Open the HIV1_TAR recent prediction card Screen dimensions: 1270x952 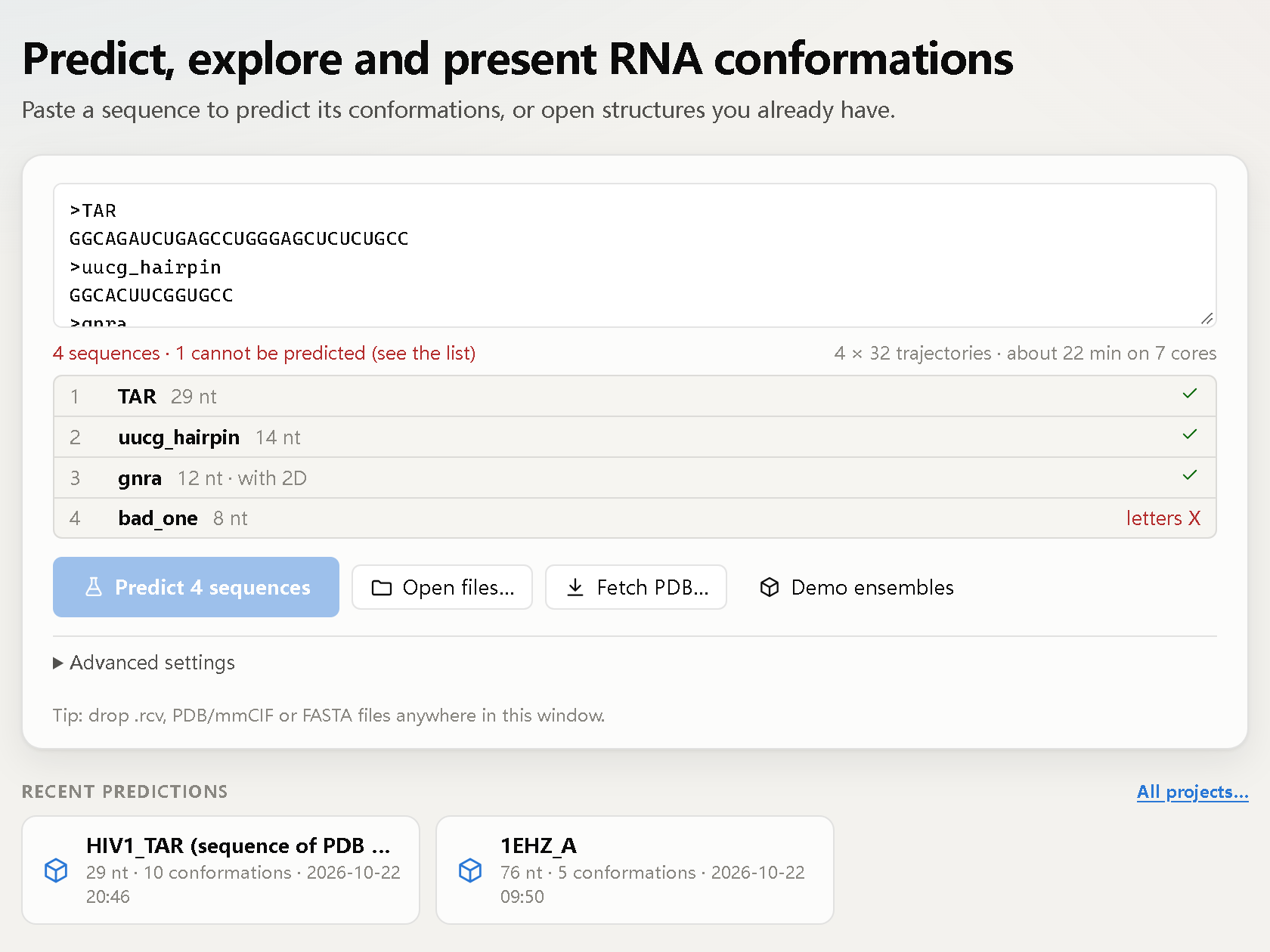[221, 870]
